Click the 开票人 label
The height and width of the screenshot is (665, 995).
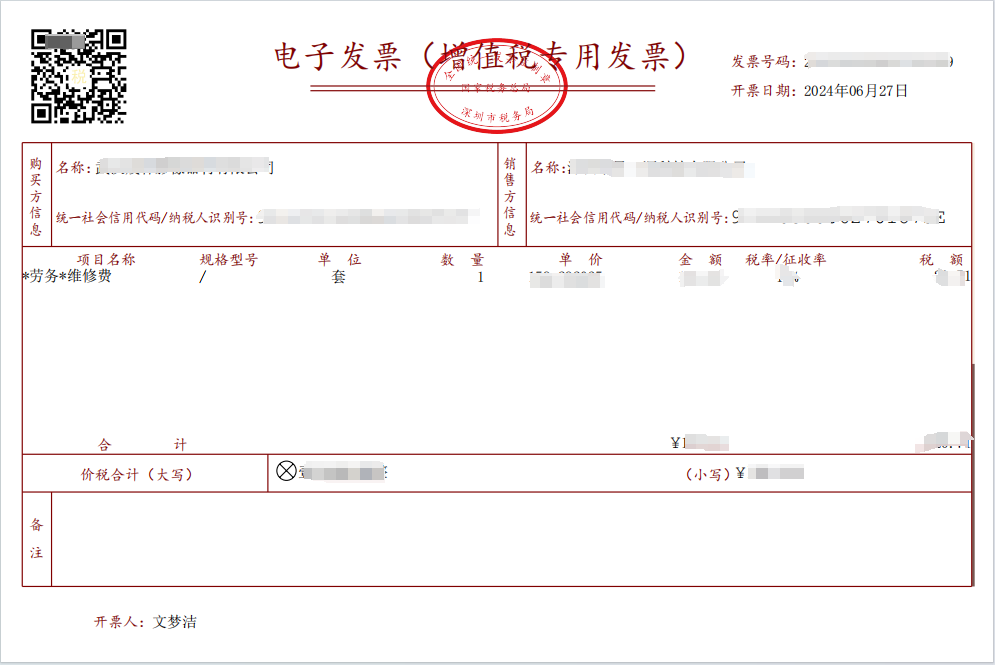click(121, 622)
